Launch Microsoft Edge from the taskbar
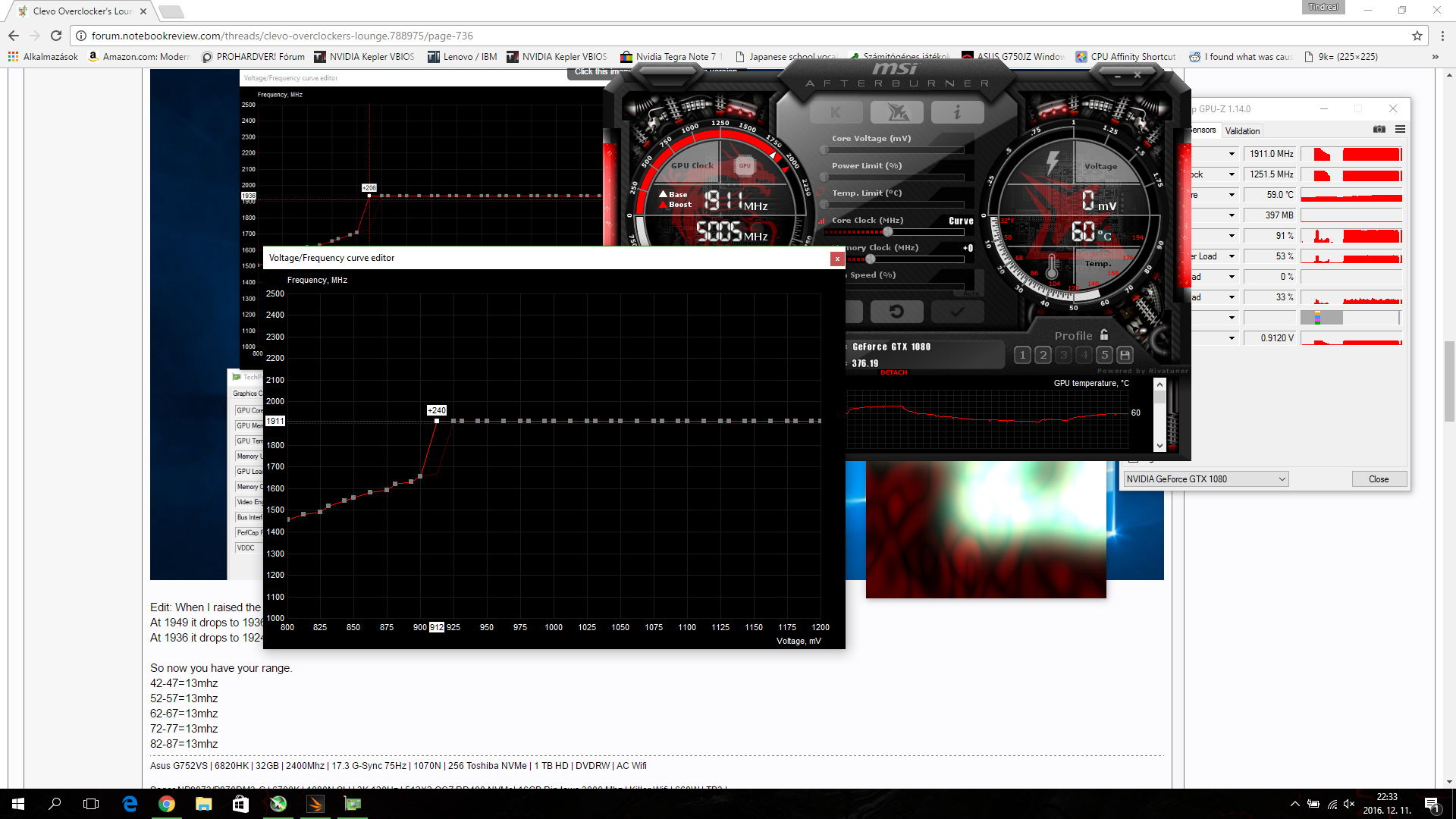 [x=130, y=804]
